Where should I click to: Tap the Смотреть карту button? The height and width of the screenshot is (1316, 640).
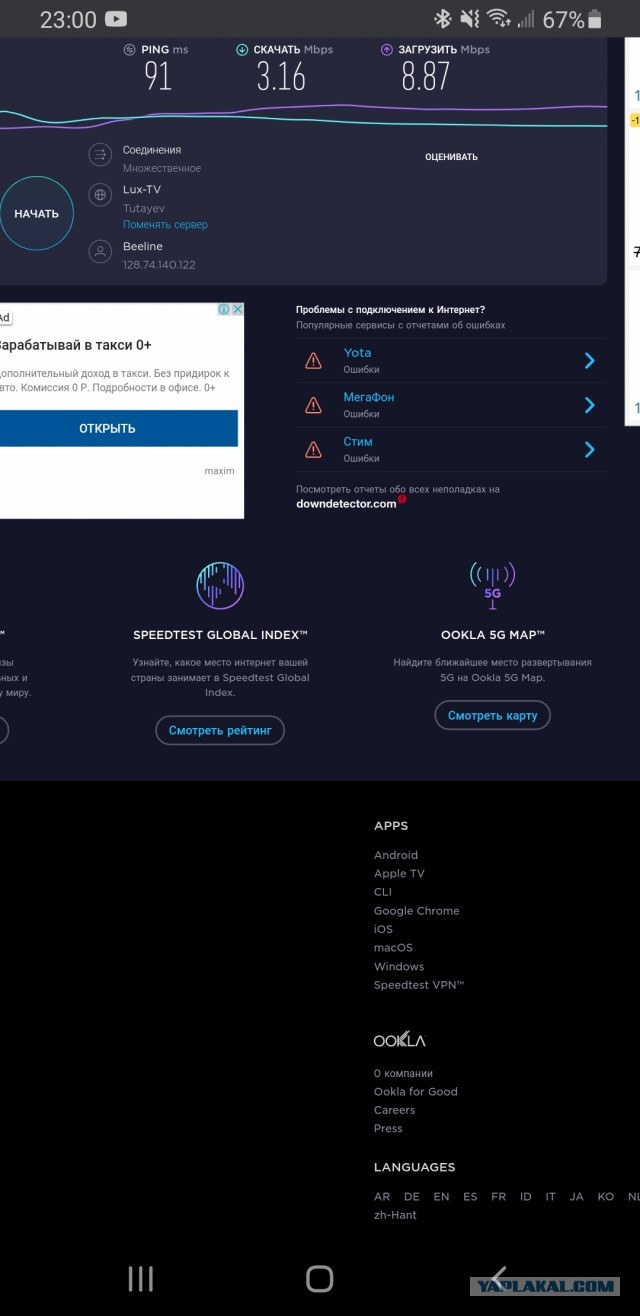(x=492, y=715)
